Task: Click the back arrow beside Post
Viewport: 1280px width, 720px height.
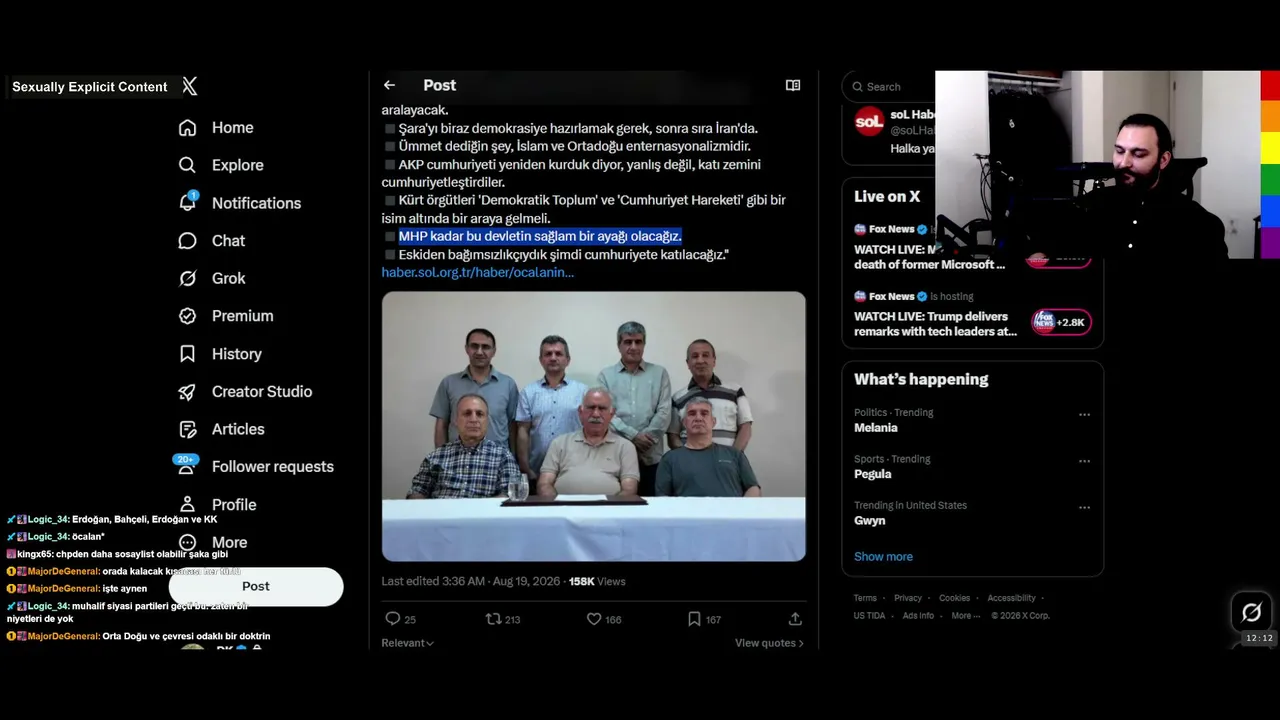Action: pos(389,85)
